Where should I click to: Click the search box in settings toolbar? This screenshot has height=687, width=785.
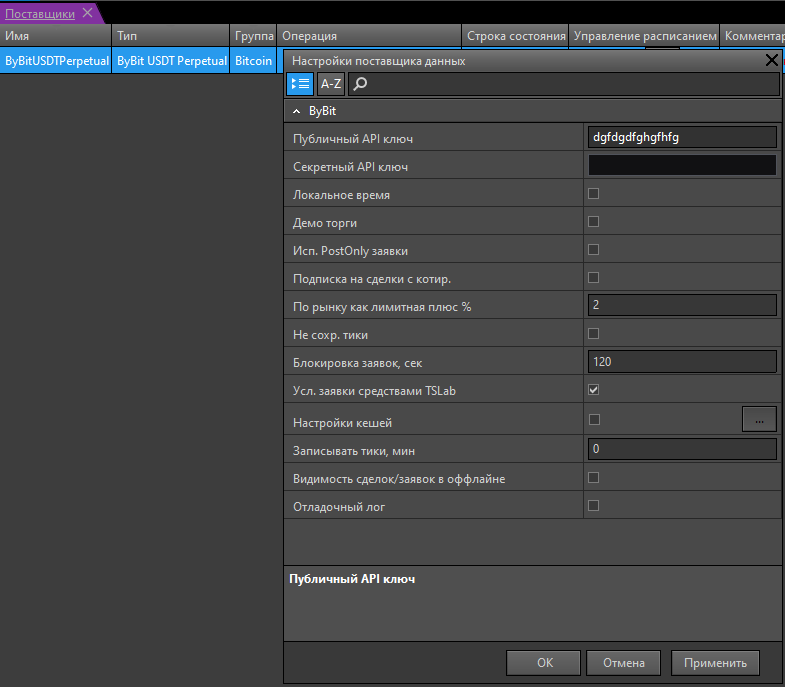pos(564,84)
